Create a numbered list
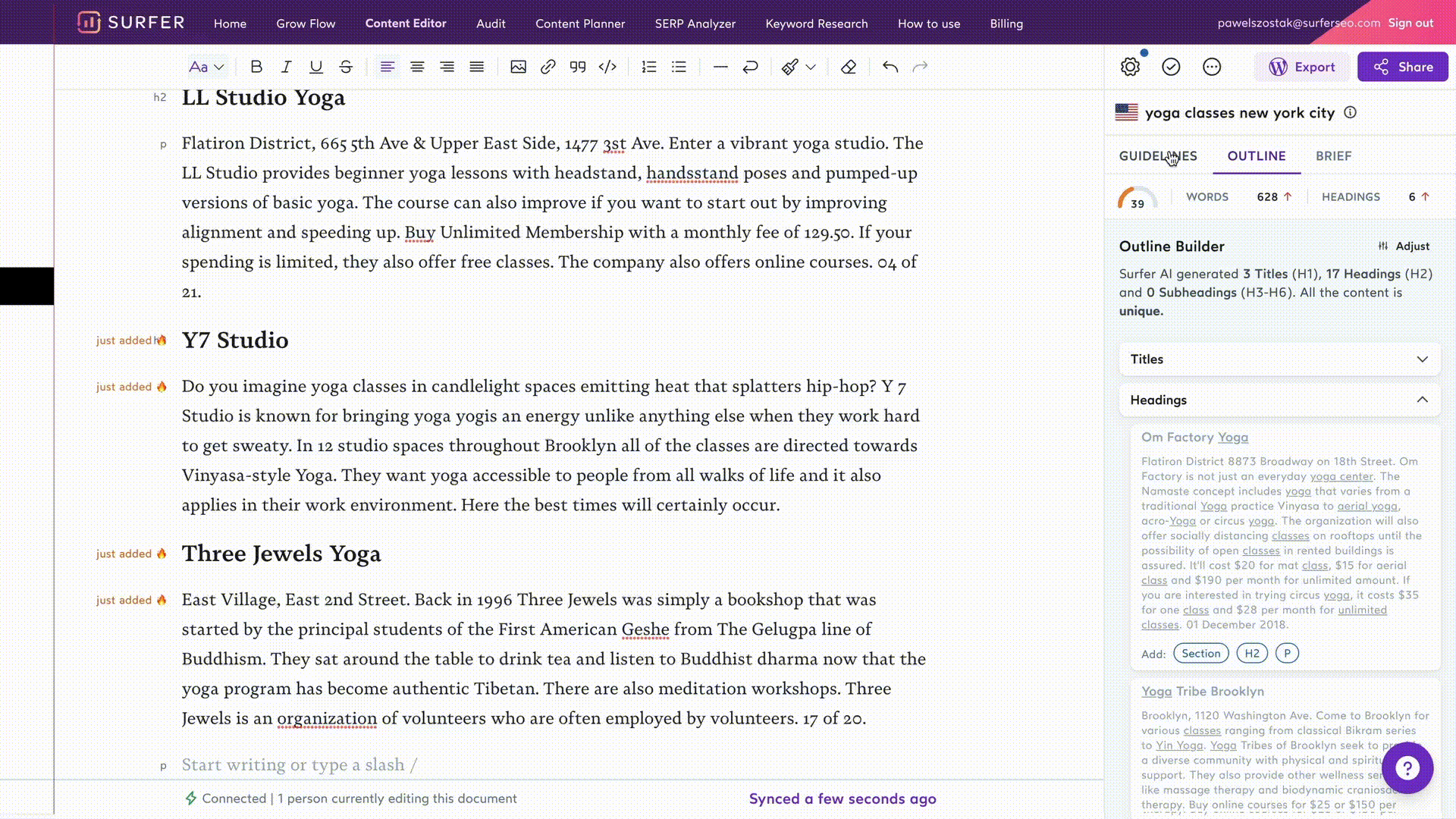 (649, 67)
